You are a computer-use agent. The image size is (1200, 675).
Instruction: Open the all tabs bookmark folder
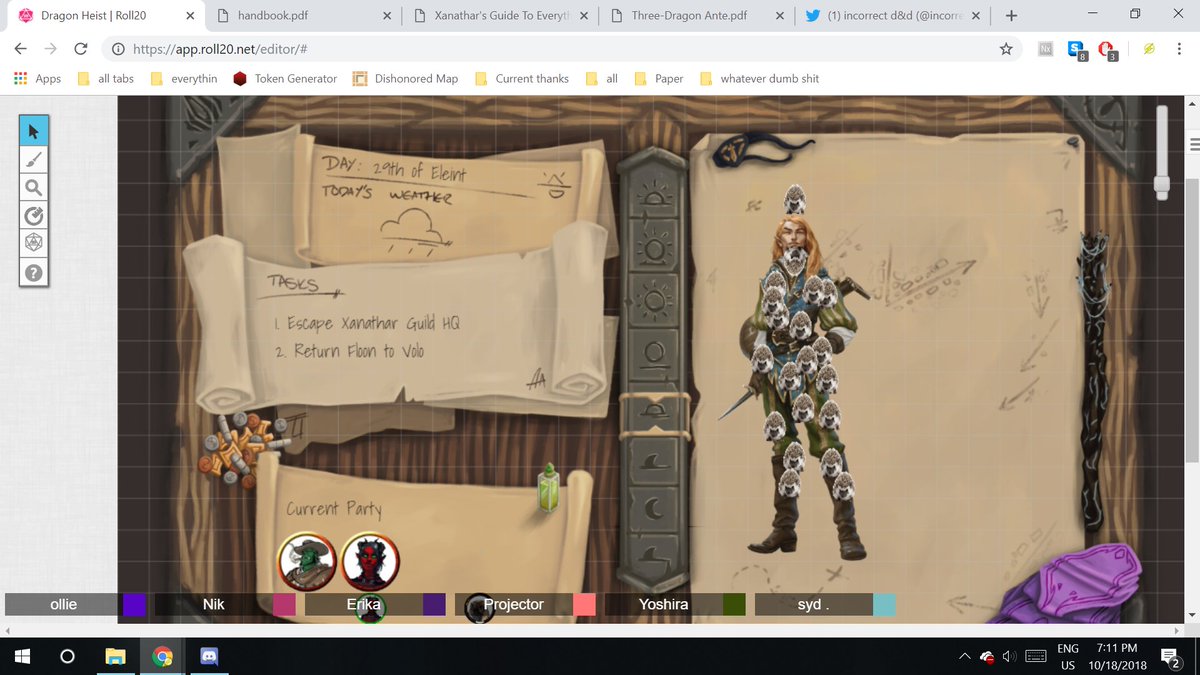point(106,79)
